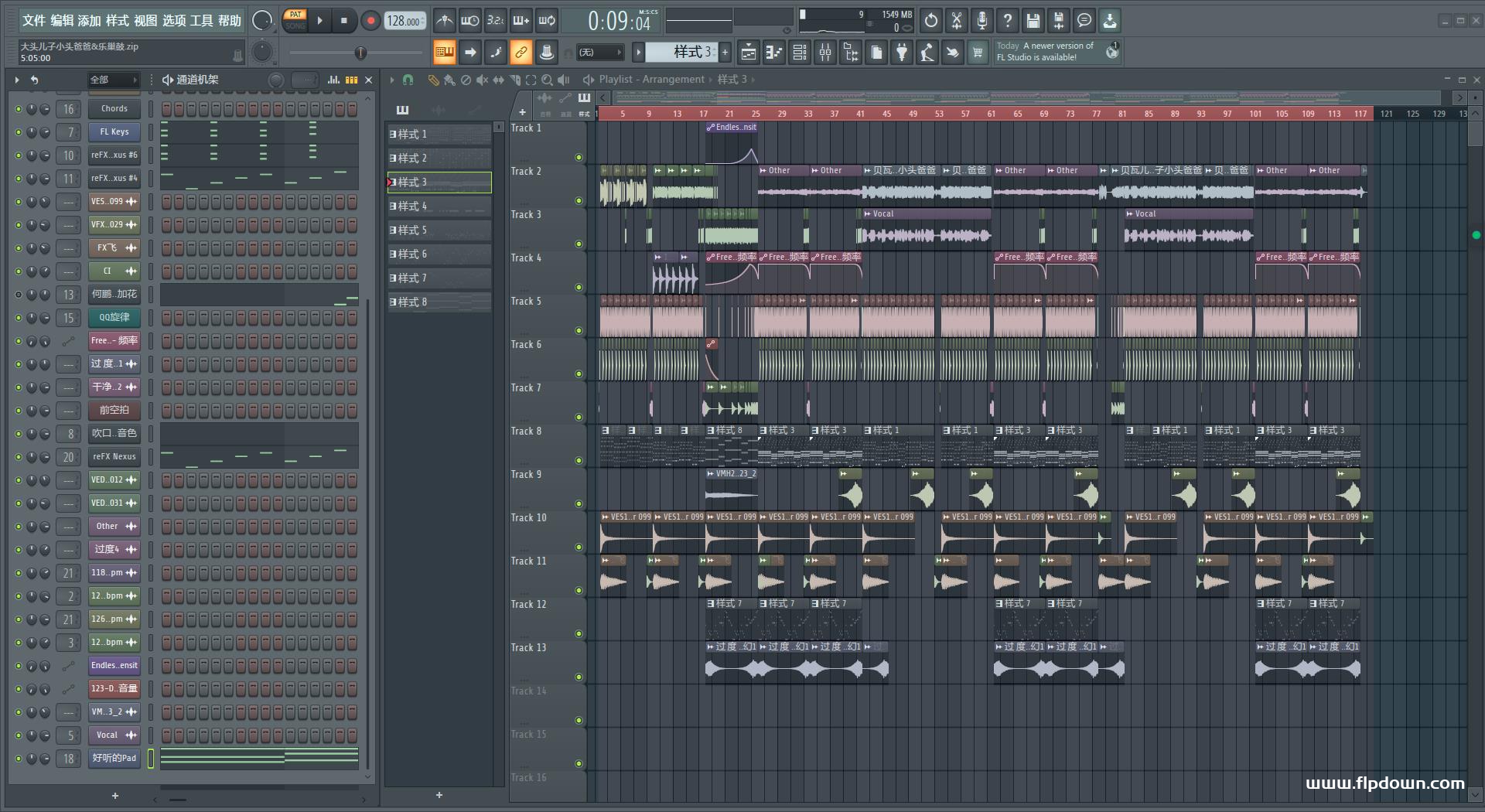
Task: Open the plugin picker plug icon
Action: tap(902, 53)
